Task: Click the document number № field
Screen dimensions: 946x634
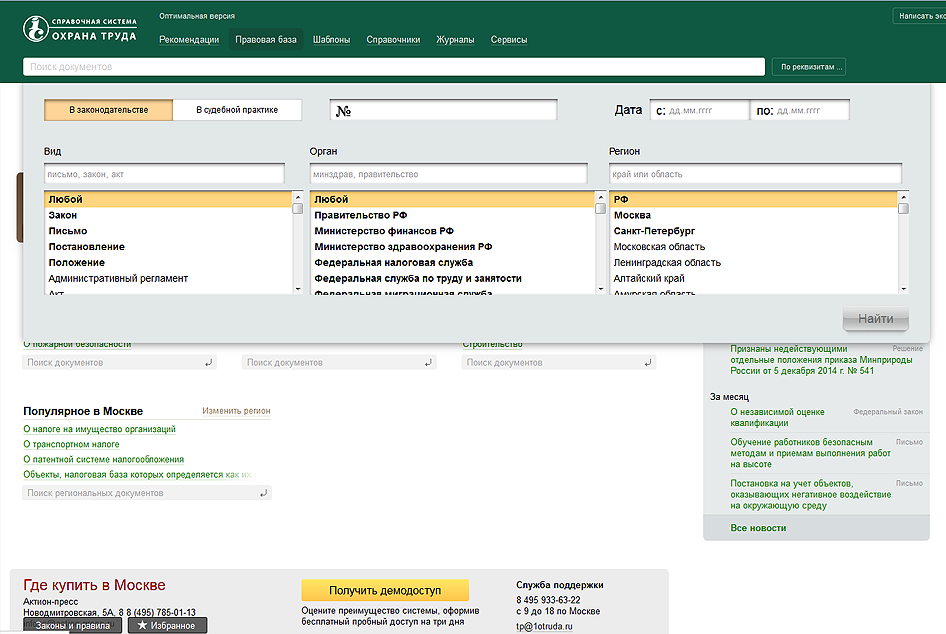Action: [x=443, y=110]
